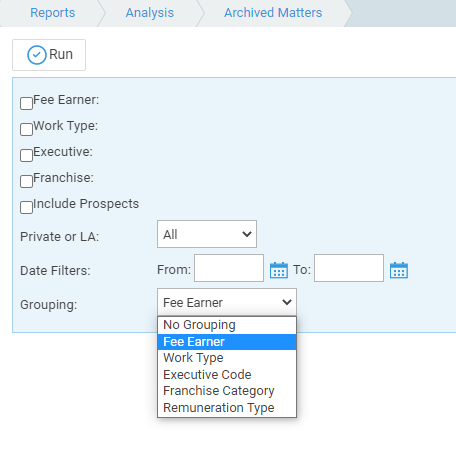The width and height of the screenshot is (456, 461).
Task: Collapse the Grouping dropdown showing Fee Earner
Action: pyautogui.click(x=227, y=302)
